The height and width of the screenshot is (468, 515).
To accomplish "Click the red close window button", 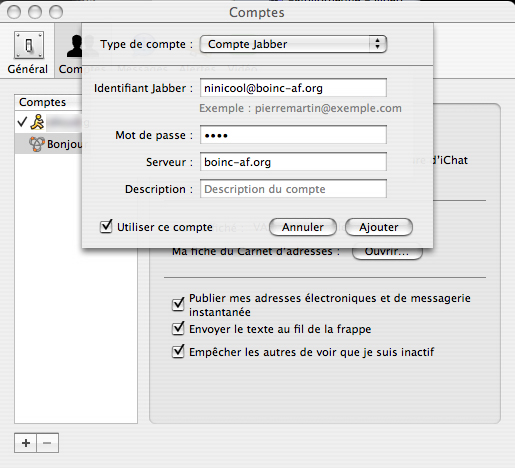I will (14, 12).
